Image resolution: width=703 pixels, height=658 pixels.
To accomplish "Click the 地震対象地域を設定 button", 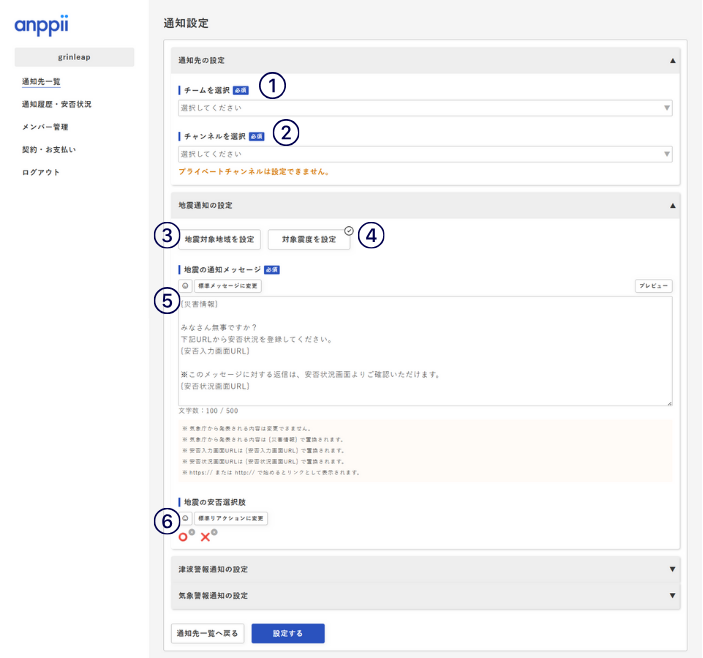I will [x=220, y=240].
